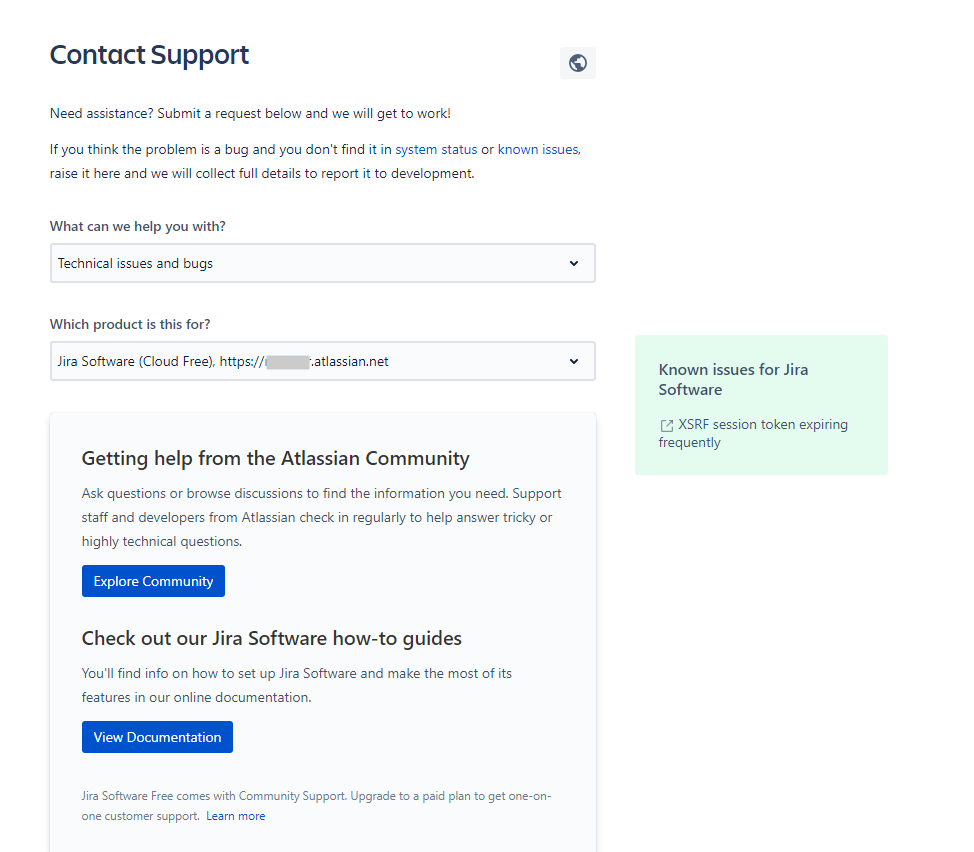
Task: Follow the Learn more link
Action: coord(235,816)
